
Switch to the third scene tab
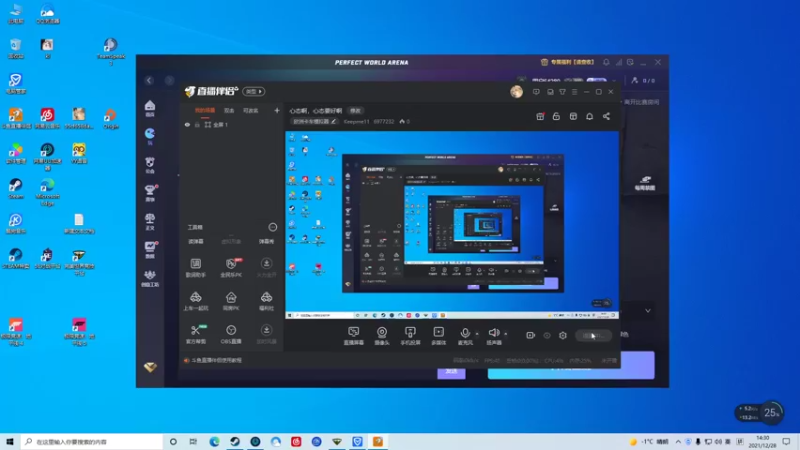tap(251, 110)
